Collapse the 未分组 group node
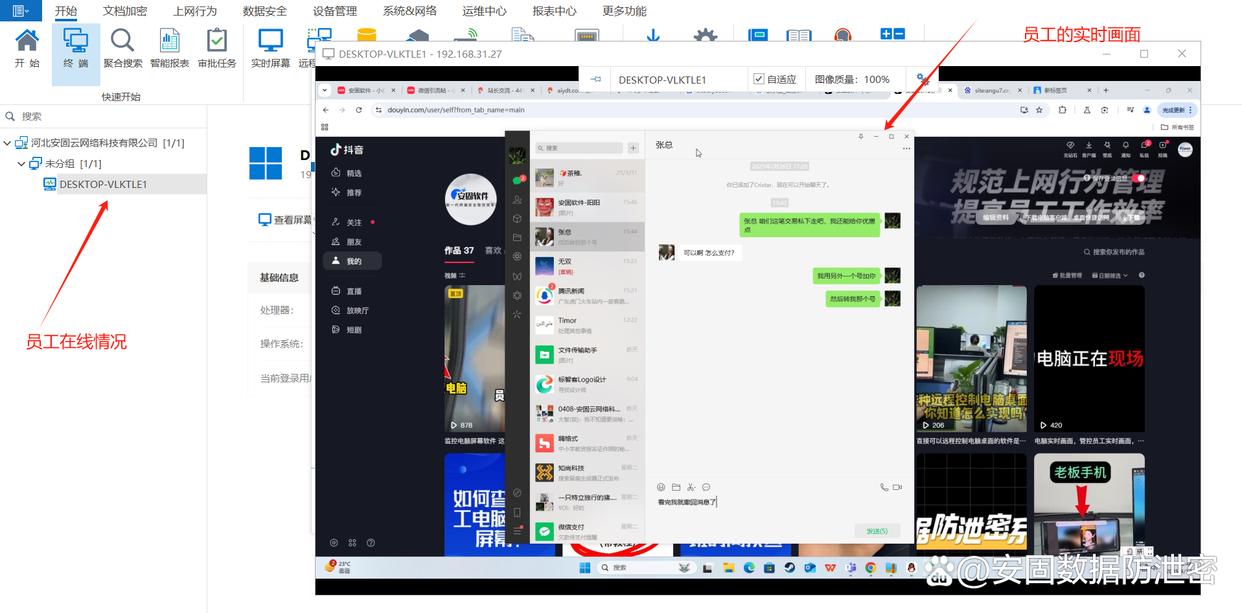The image size is (1242, 613). coord(22,163)
